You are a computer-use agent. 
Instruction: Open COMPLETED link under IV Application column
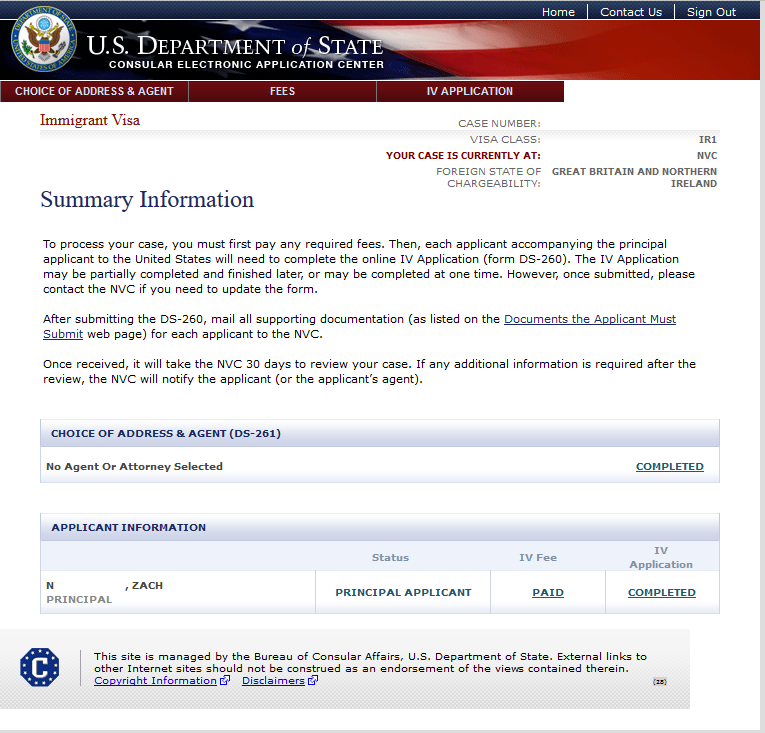pos(662,592)
